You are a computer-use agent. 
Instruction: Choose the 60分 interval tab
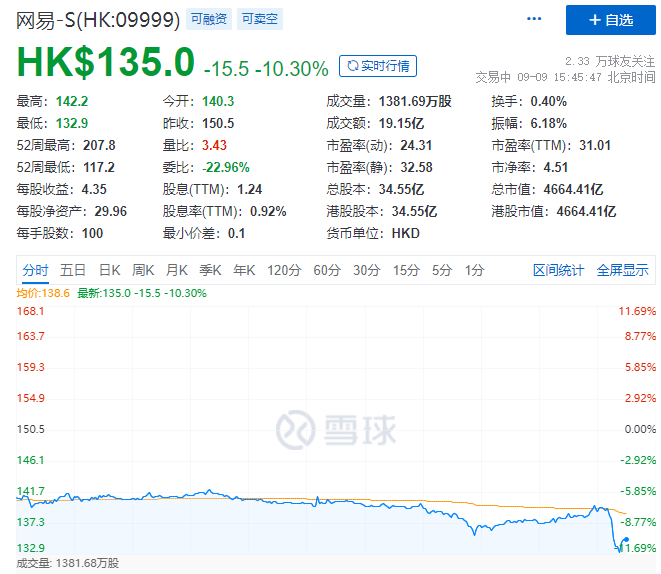coord(327,270)
